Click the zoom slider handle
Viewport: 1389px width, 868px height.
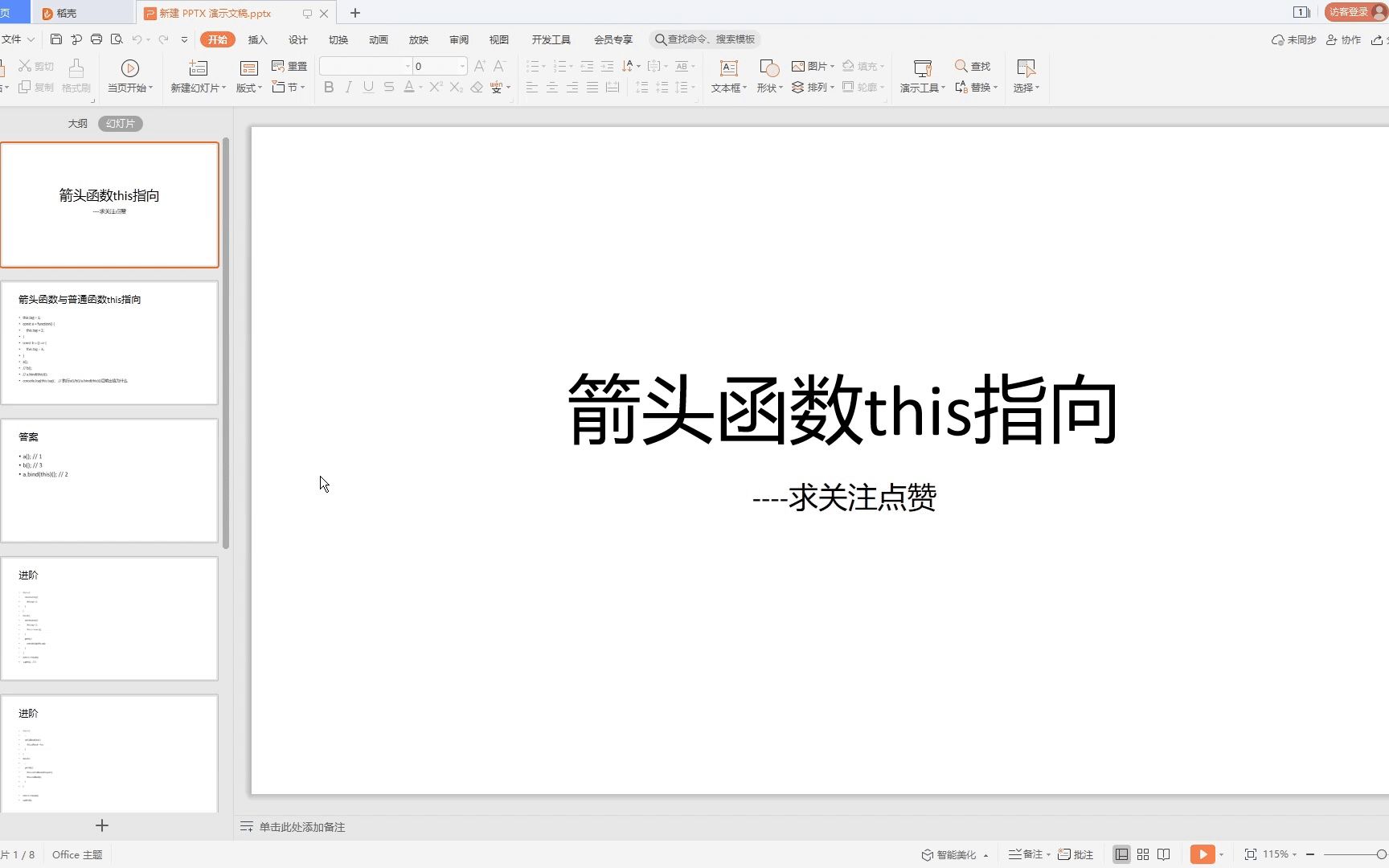pyautogui.click(x=1381, y=854)
